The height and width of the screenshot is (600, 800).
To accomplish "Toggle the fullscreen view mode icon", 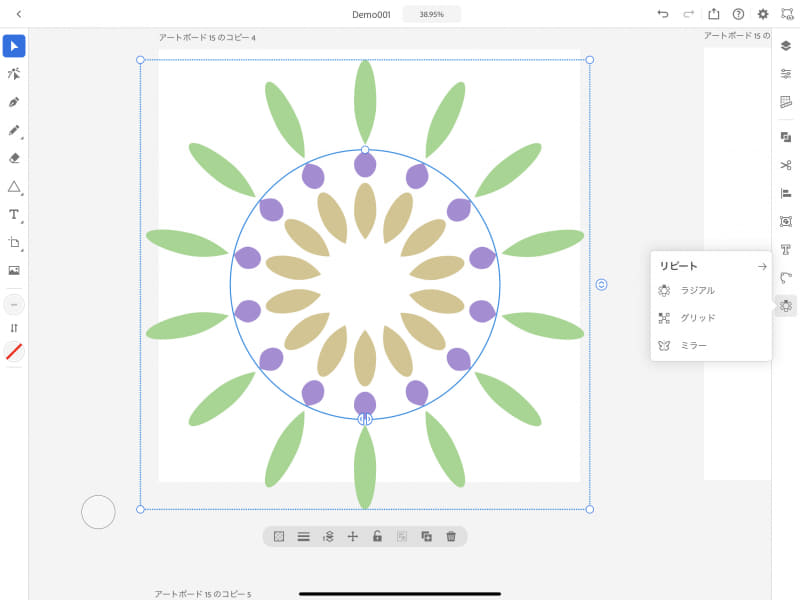I will (x=787, y=14).
